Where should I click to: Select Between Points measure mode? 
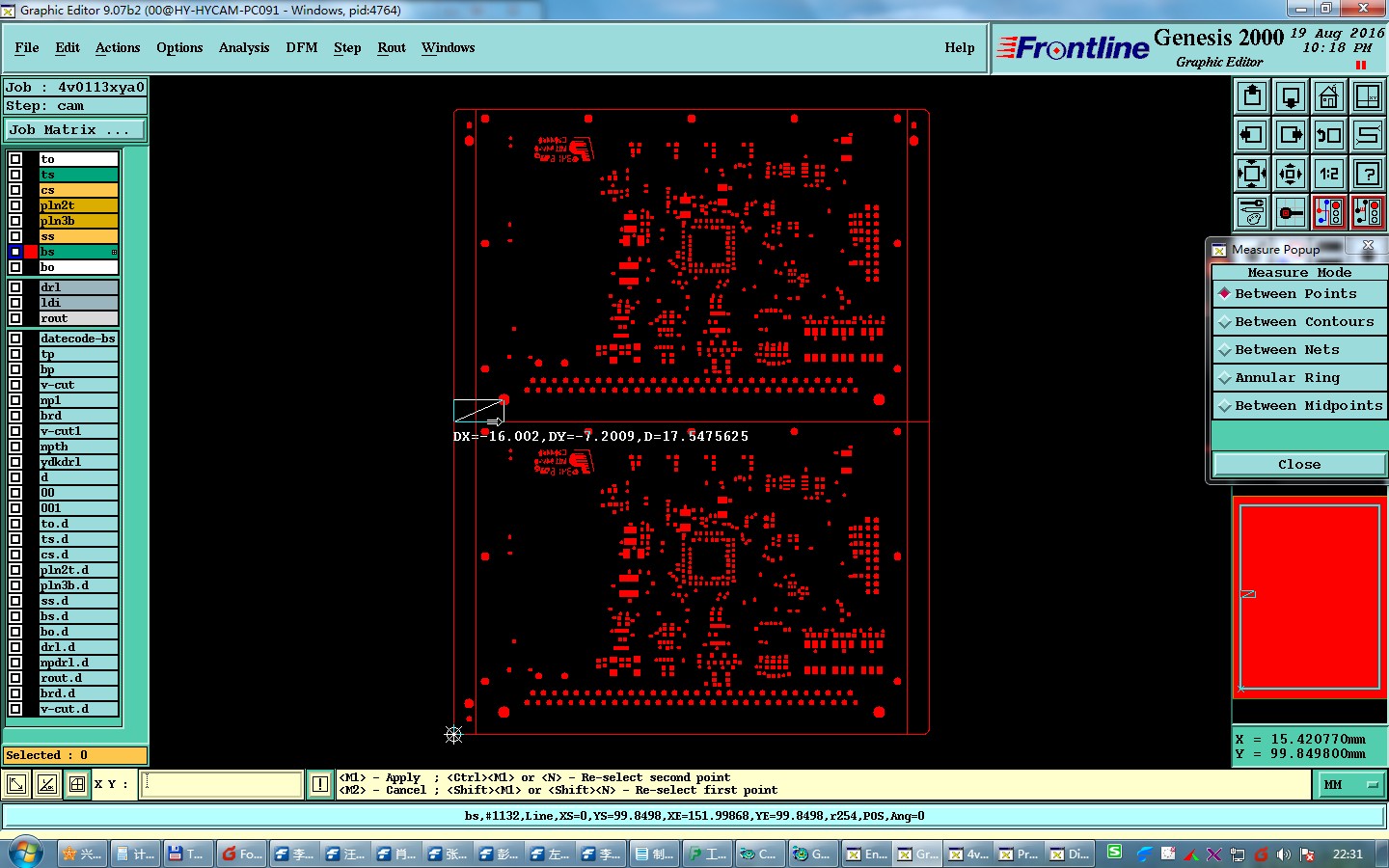(x=1299, y=294)
